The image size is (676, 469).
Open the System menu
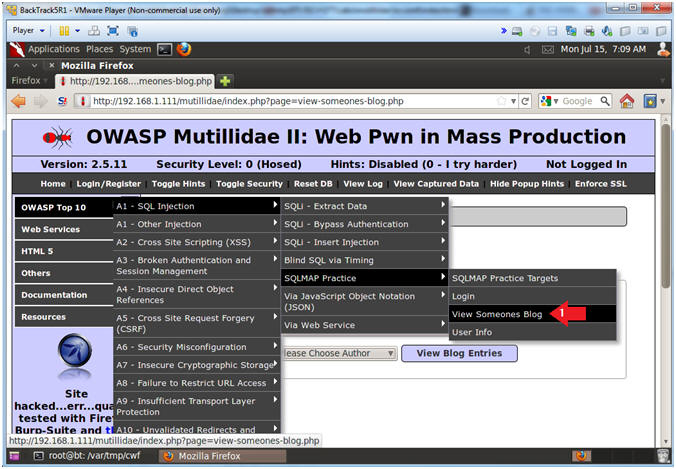[x=135, y=49]
